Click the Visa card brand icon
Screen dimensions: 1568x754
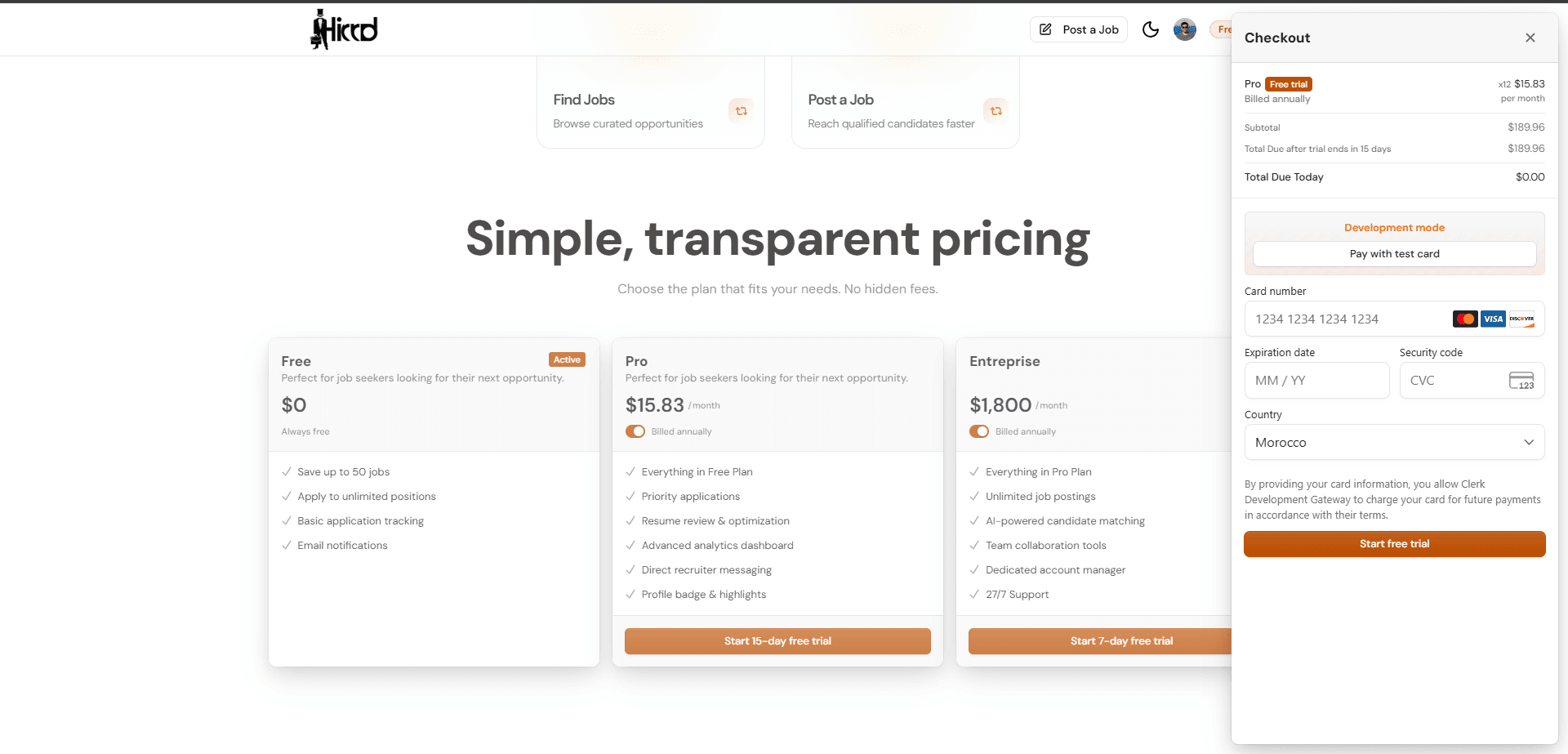[1493, 319]
